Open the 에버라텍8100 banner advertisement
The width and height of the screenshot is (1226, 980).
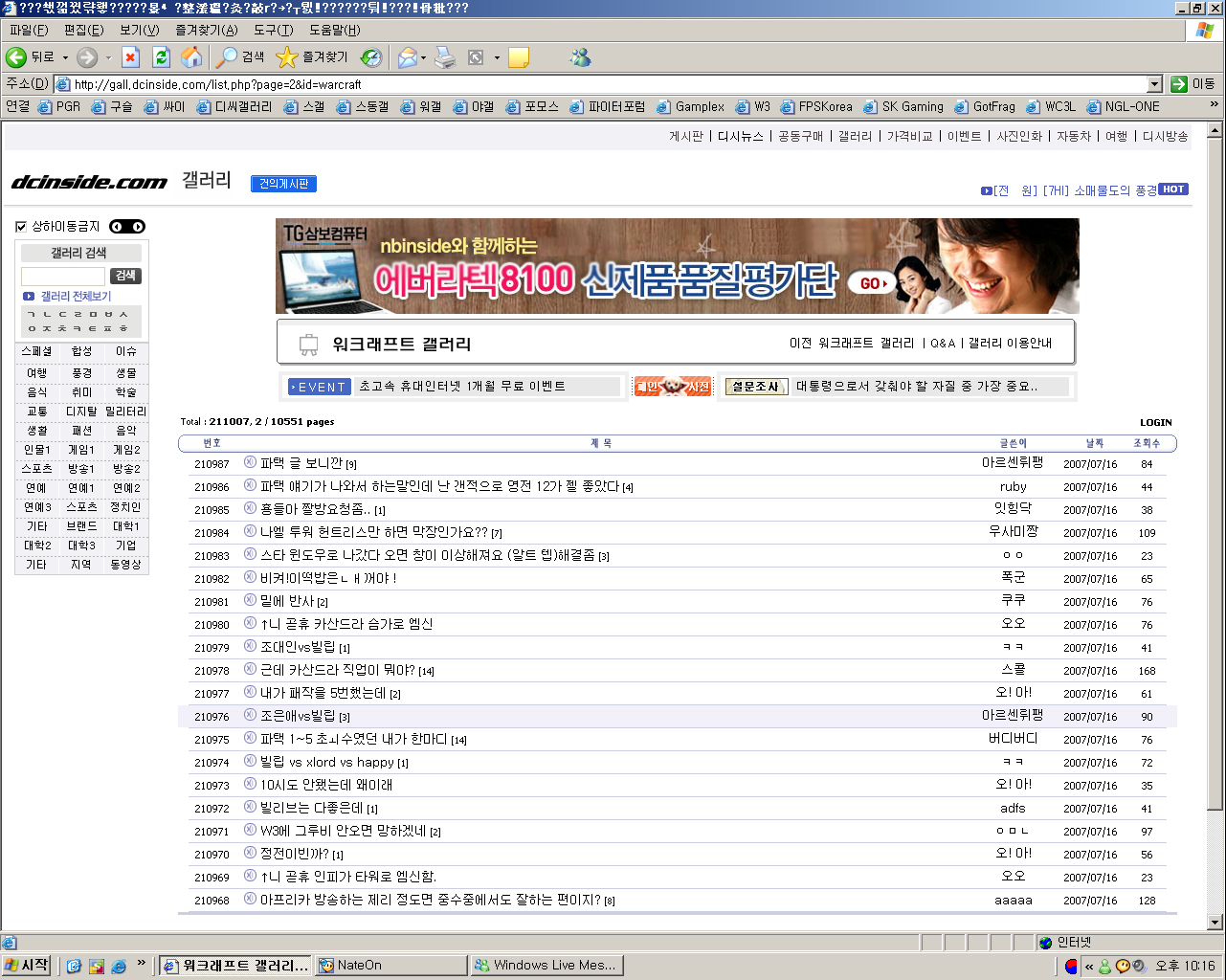(677, 266)
